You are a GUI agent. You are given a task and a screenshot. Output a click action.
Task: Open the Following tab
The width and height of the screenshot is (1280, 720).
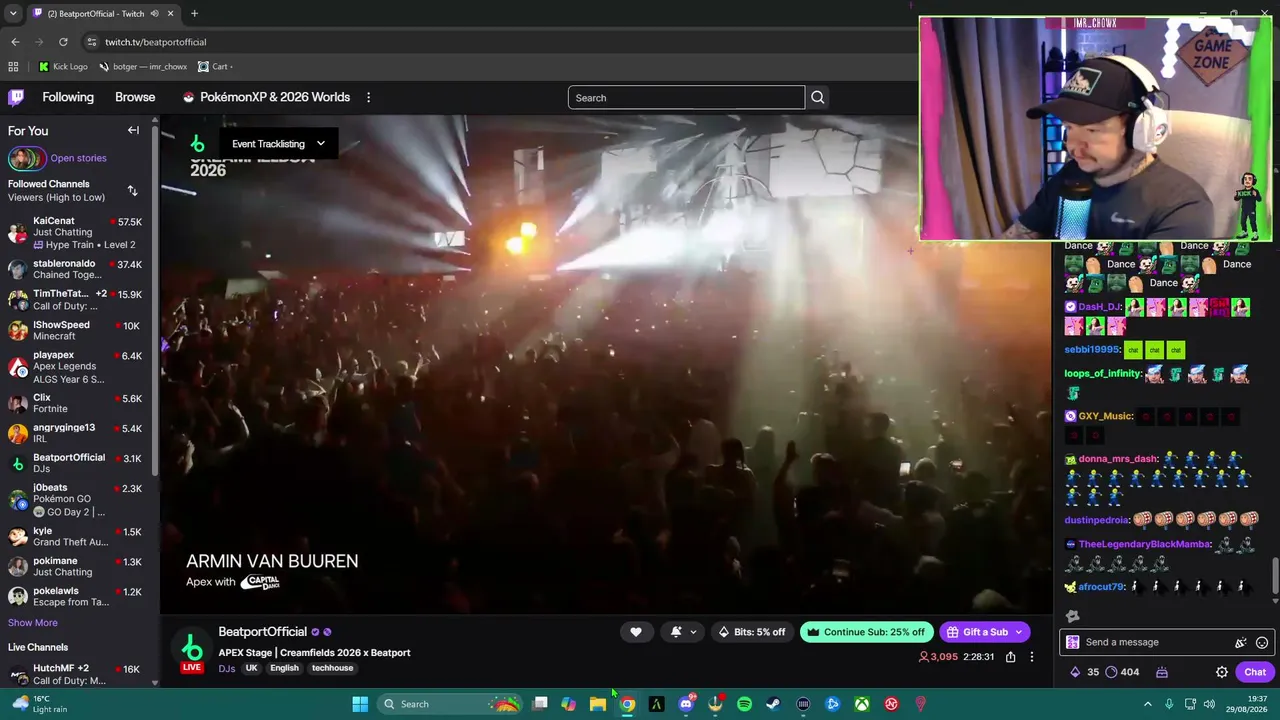coord(68,97)
